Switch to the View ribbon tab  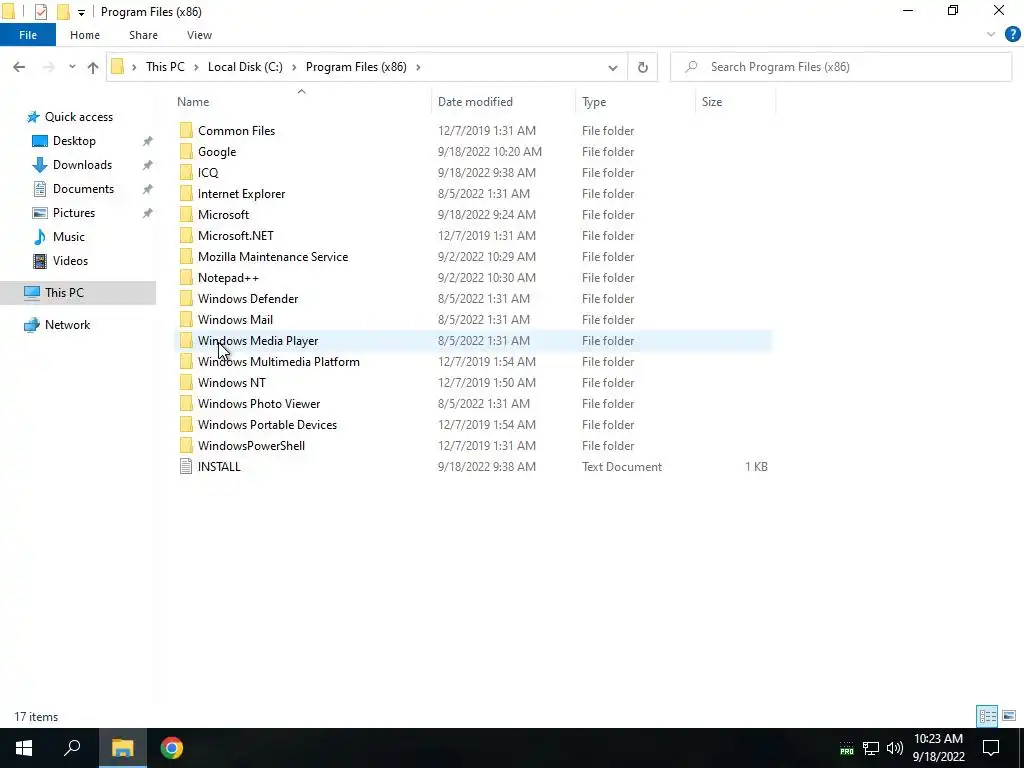199,35
